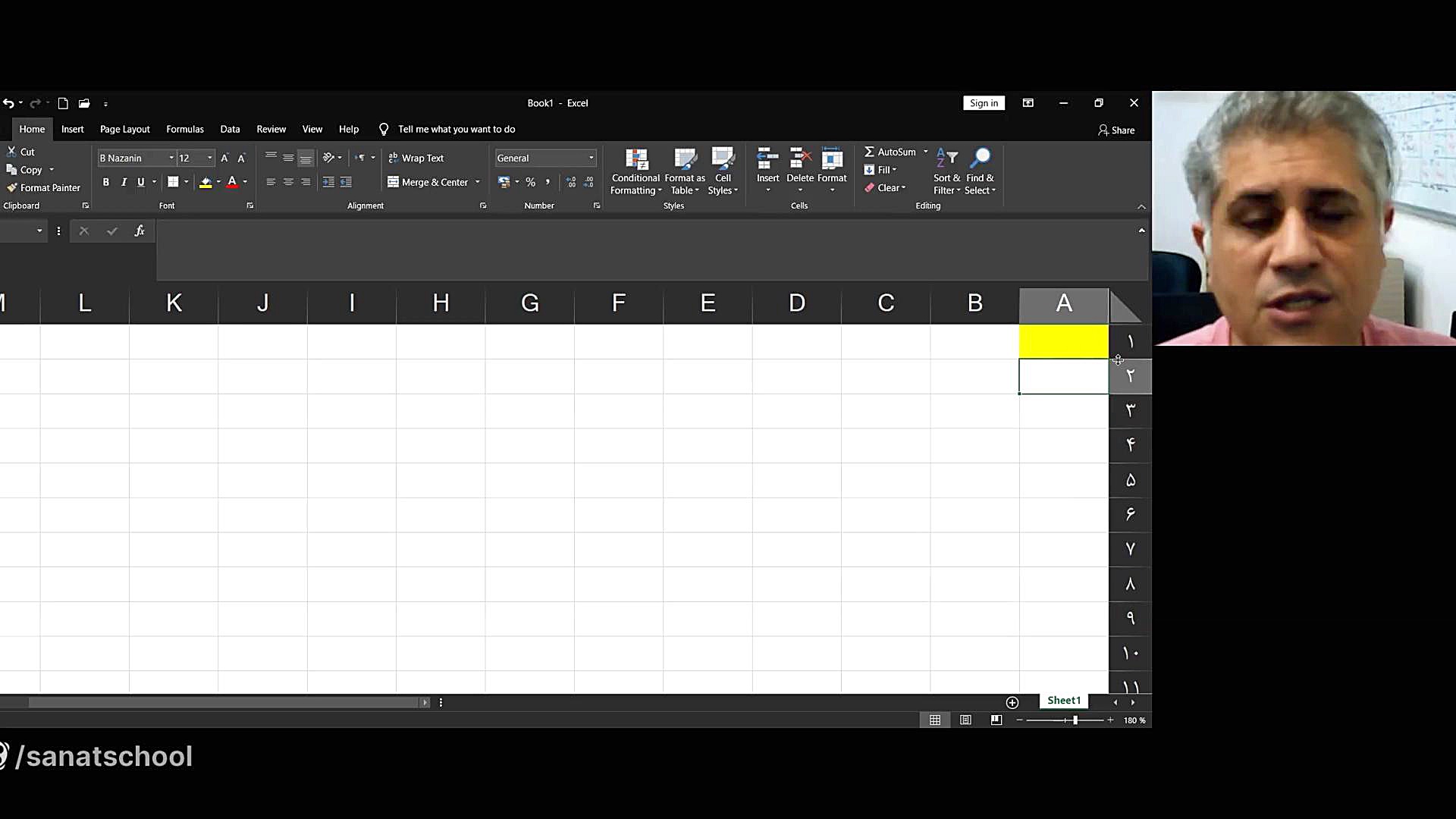Open the Merge & Center dropdown arrow
Screen dimensions: 1456x819
(478, 182)
